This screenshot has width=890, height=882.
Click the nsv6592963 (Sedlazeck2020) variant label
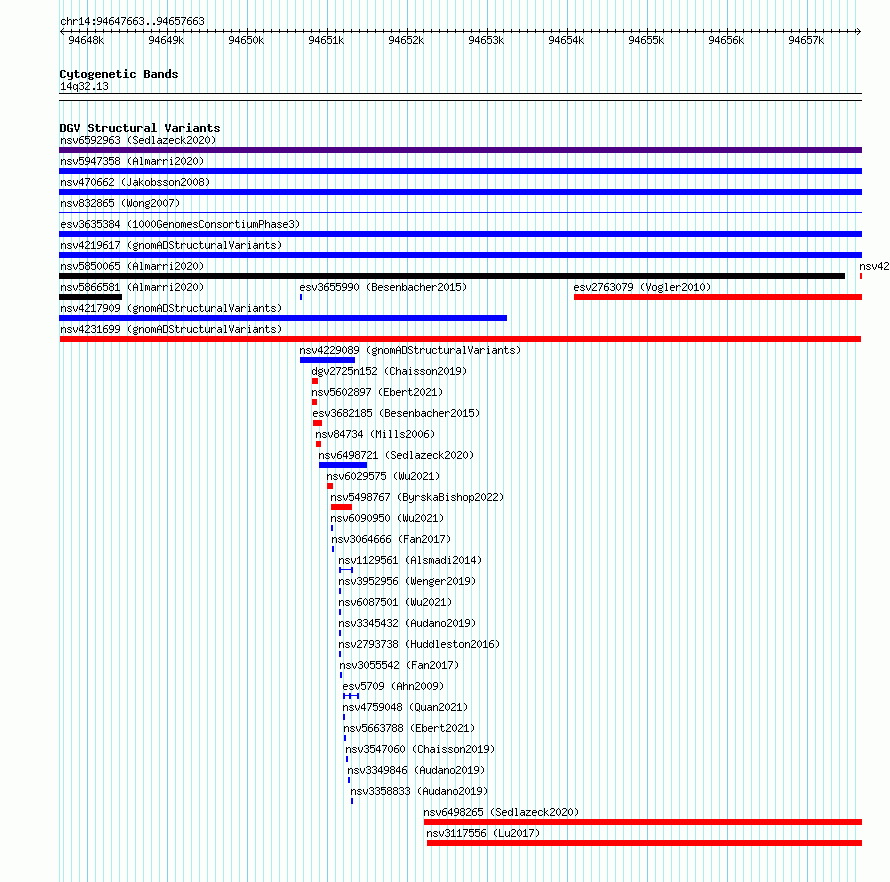pos(138,140)
